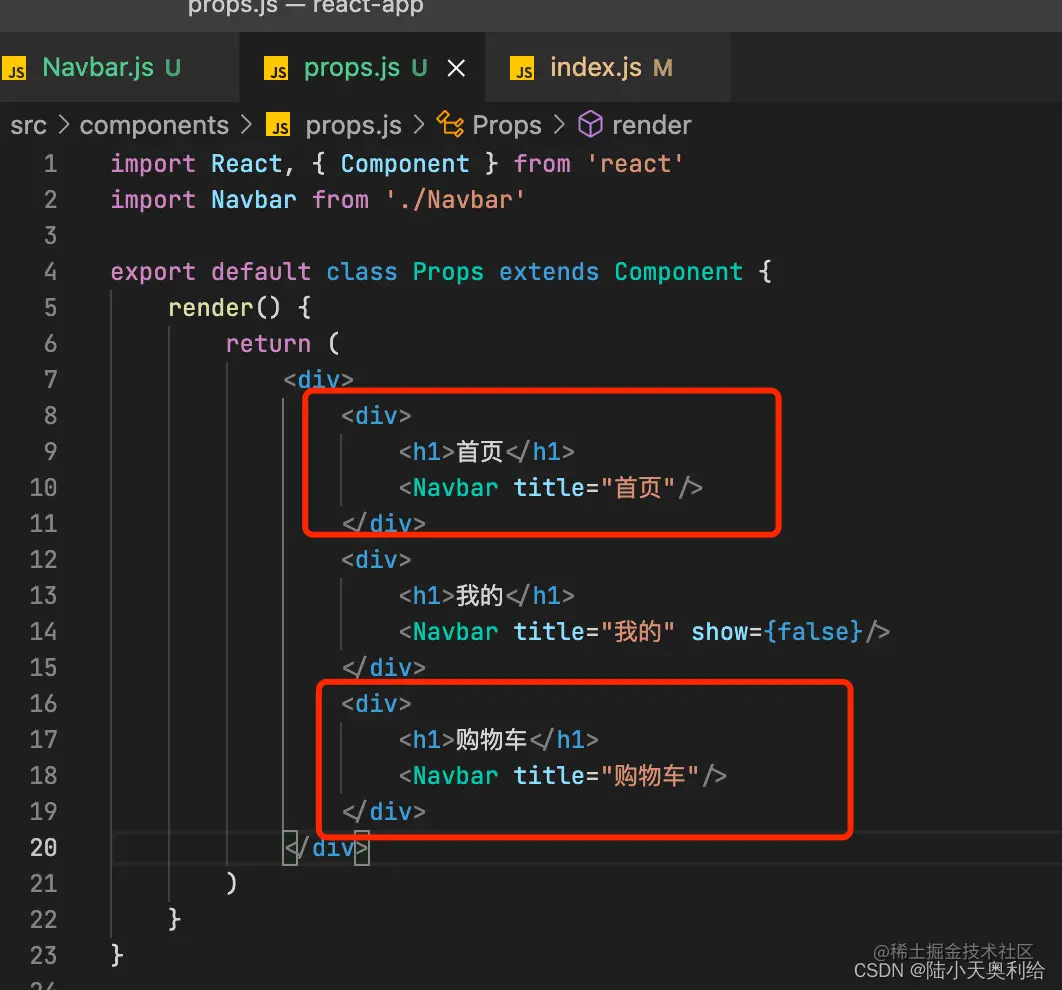Click the Props class name on line 4
Screen dimensions: 1062x990
(448, 272)
